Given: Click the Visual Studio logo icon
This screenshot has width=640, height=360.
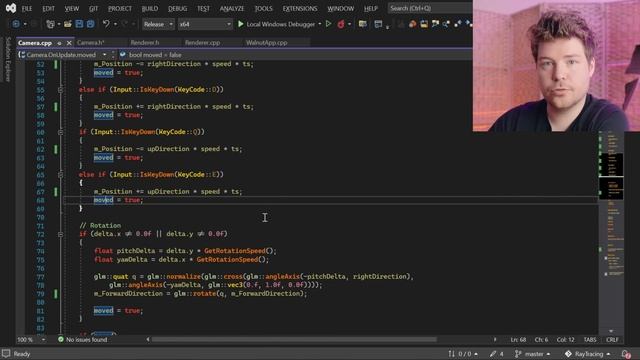Looking at the screenshot, I should 11,8.
